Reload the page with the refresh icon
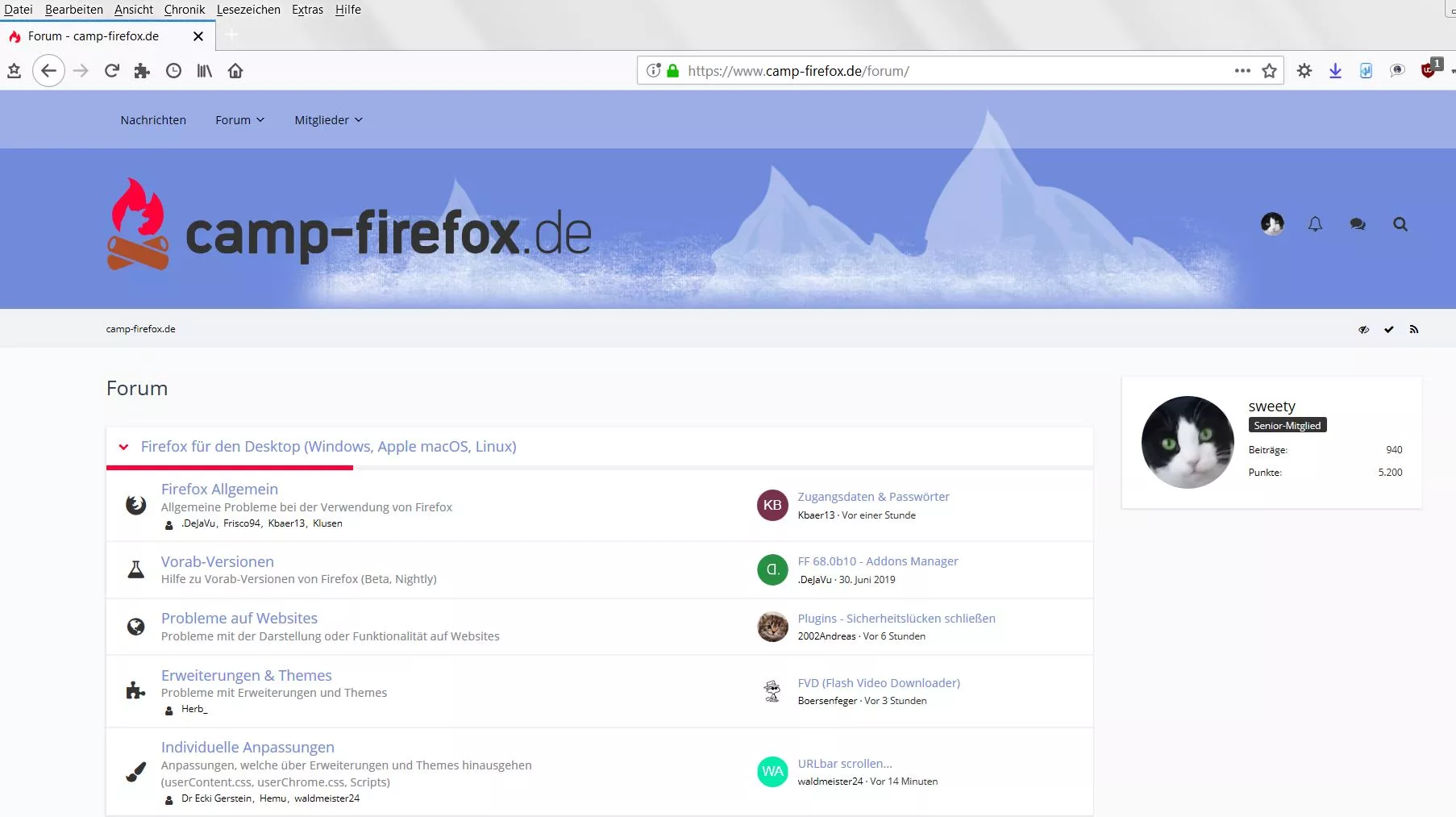The width and height of the screenshot is (1456, 817). coord(112,71)
